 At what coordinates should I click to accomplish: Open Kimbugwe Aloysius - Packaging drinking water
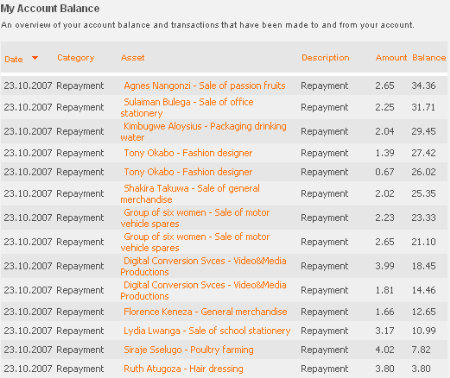click(203, 132)
